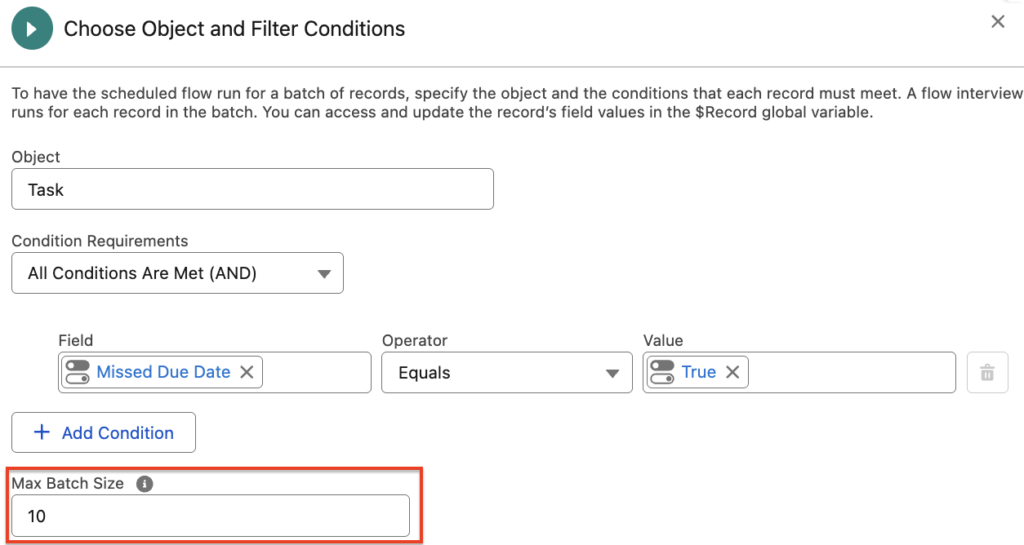Screen dimensions: 1024x545
Task: Open the Condition Requirements dropdown
Action: pyautogui.click(x=177, y=273)
